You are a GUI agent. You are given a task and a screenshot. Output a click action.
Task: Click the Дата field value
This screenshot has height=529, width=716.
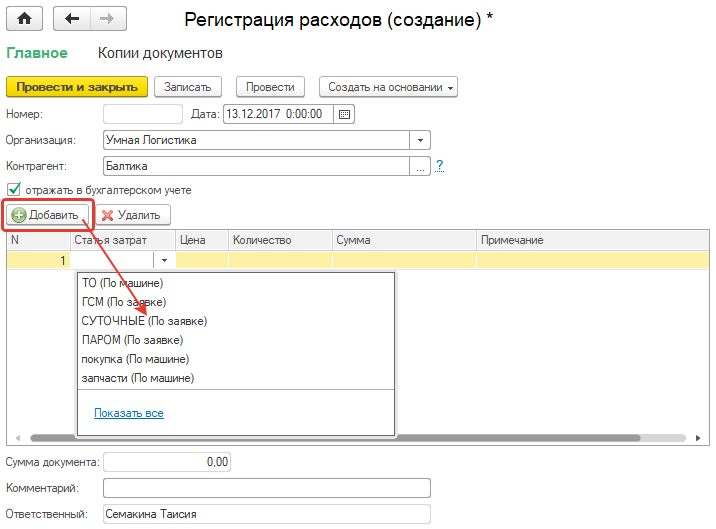(279, 114)
